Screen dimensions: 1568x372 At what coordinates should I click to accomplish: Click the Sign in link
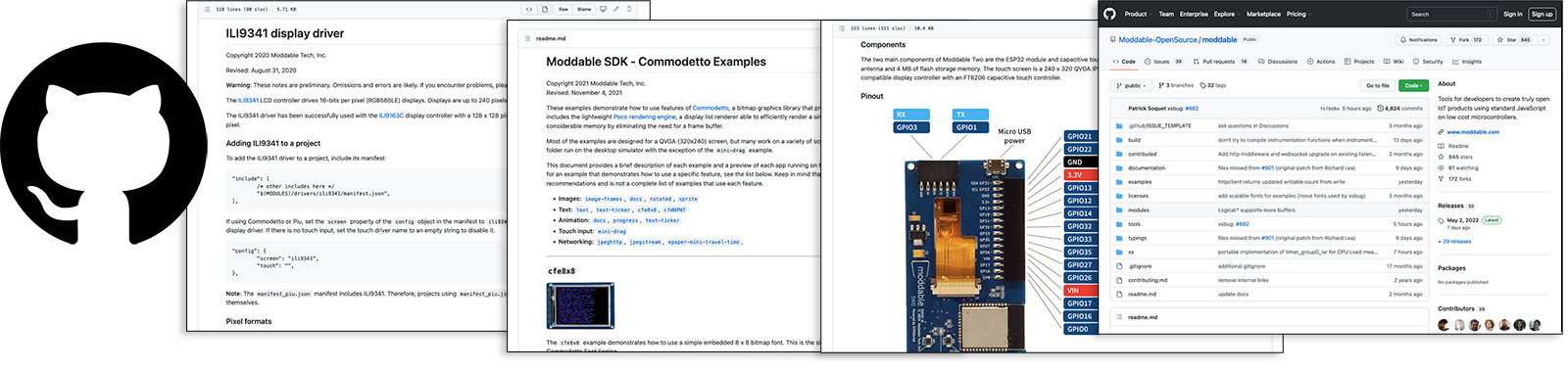click(1512, 14)
